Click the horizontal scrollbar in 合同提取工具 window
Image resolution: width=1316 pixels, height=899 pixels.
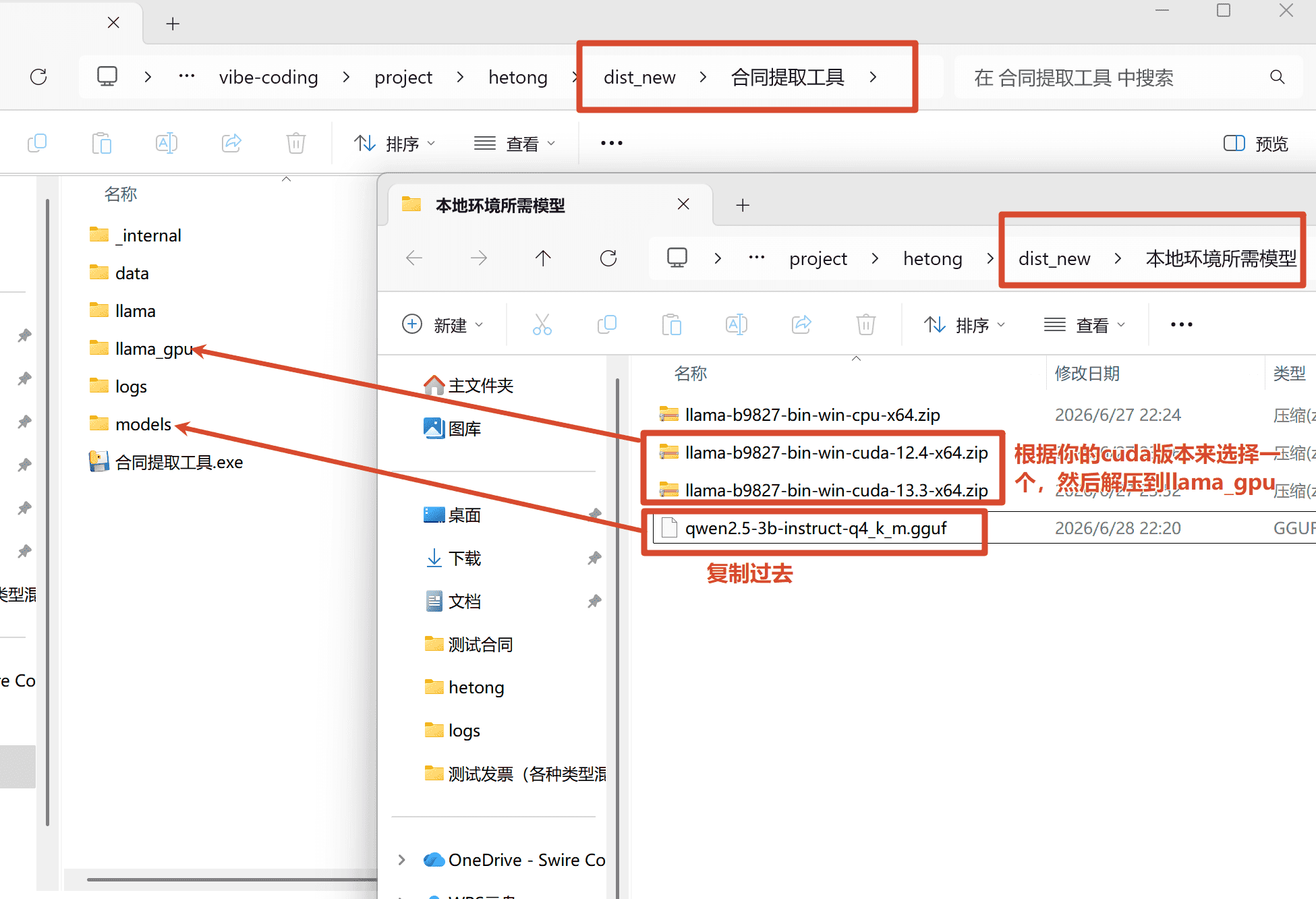click(231, 879)
